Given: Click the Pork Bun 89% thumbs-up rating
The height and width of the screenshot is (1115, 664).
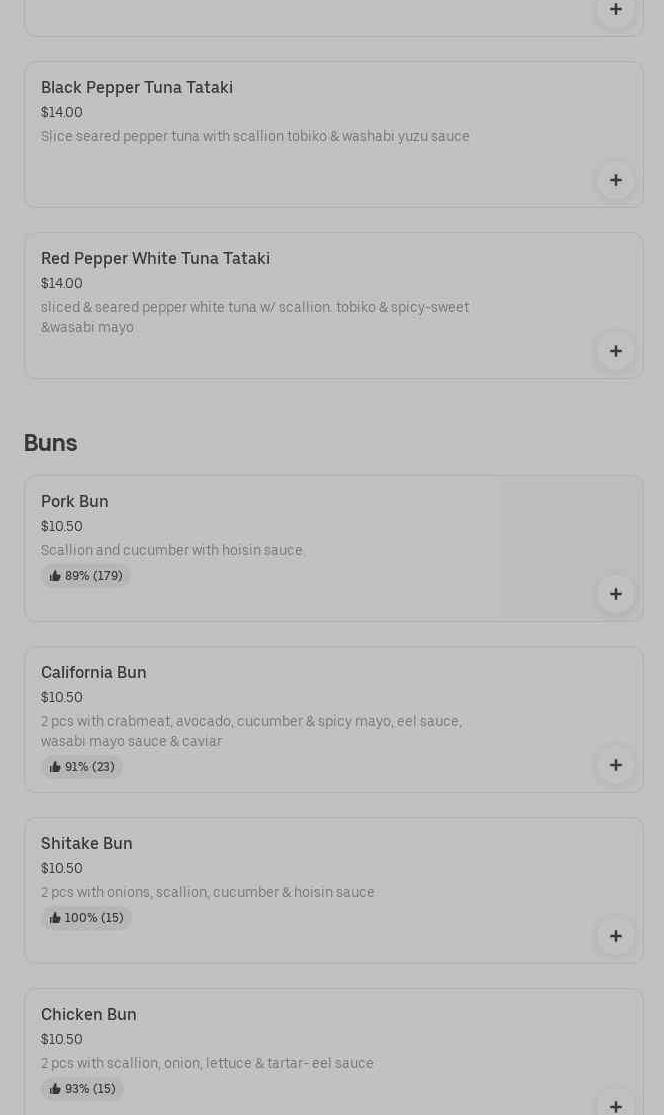Looking at the screenshot, I should coord(86,576).
